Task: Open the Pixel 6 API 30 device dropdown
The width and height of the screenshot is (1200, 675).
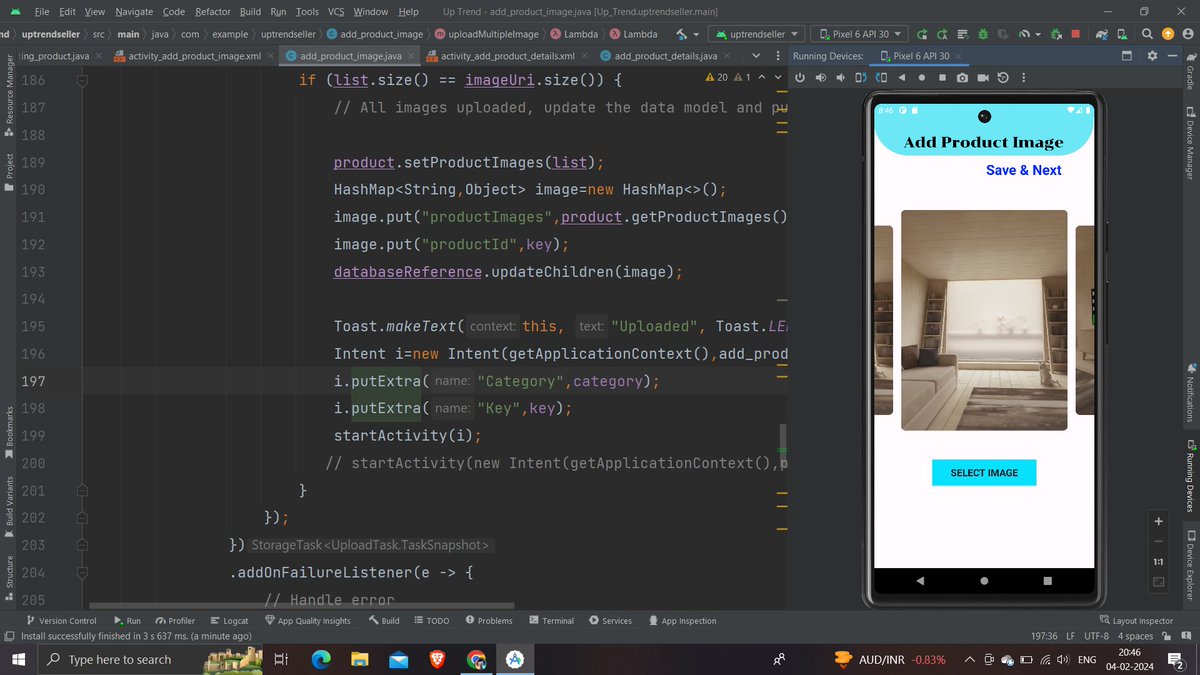Action: point(861,34)
